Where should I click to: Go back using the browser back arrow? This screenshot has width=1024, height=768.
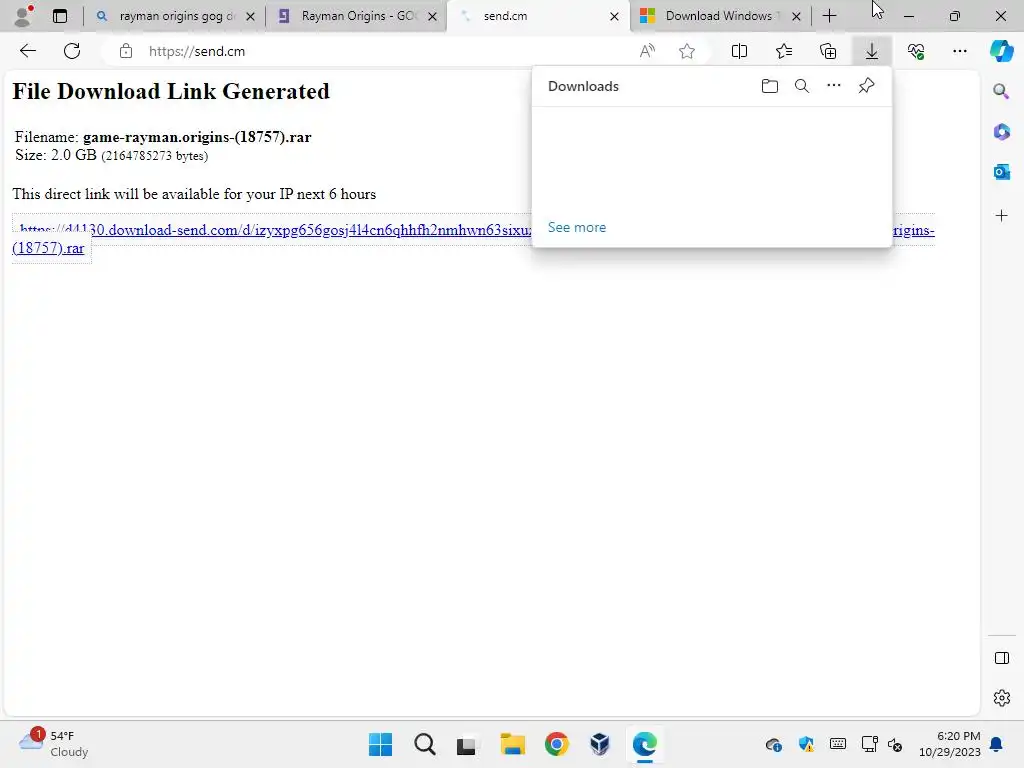[x=27, y=51]
